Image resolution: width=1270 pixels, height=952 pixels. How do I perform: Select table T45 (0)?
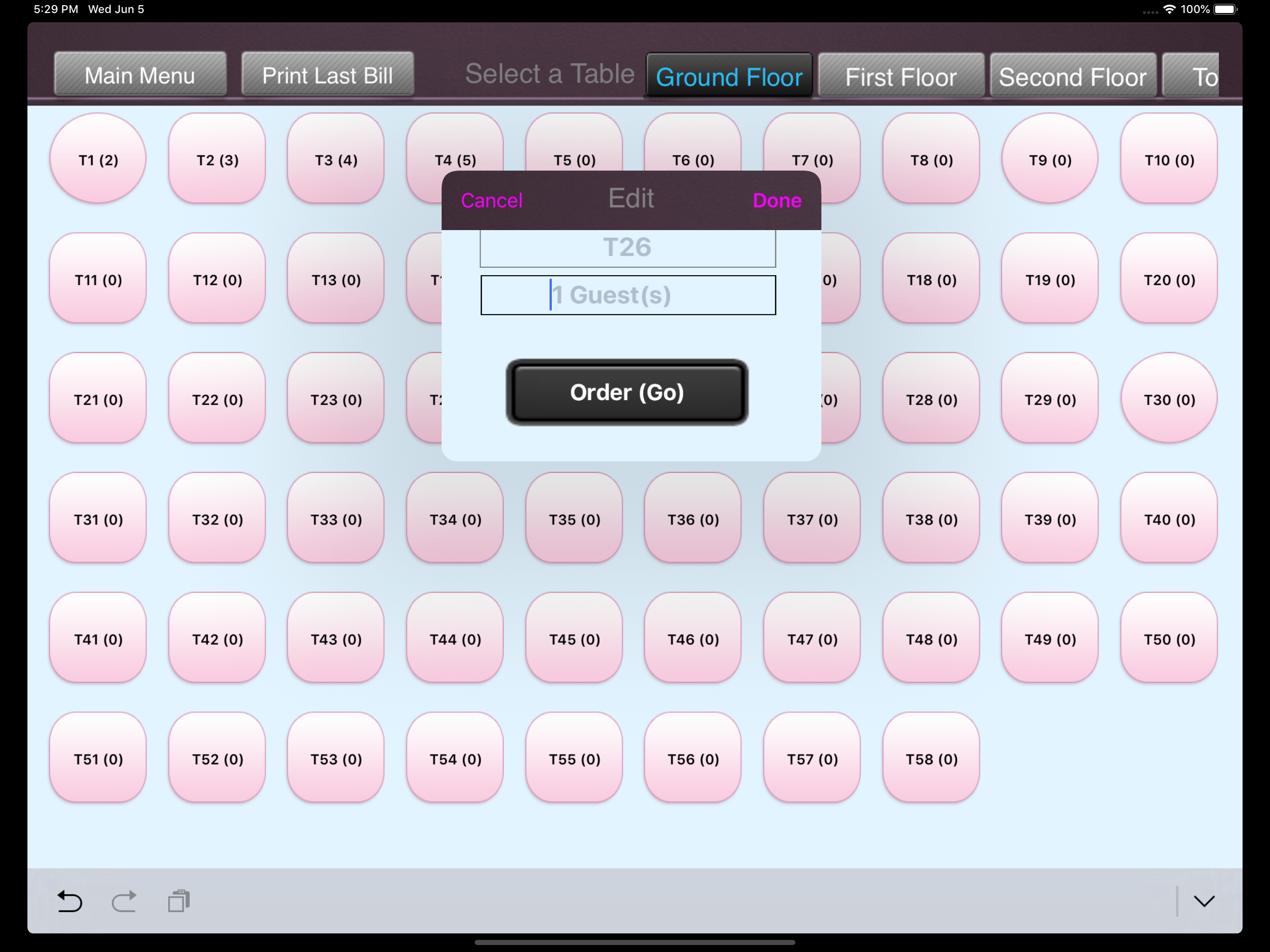point(574,637)
